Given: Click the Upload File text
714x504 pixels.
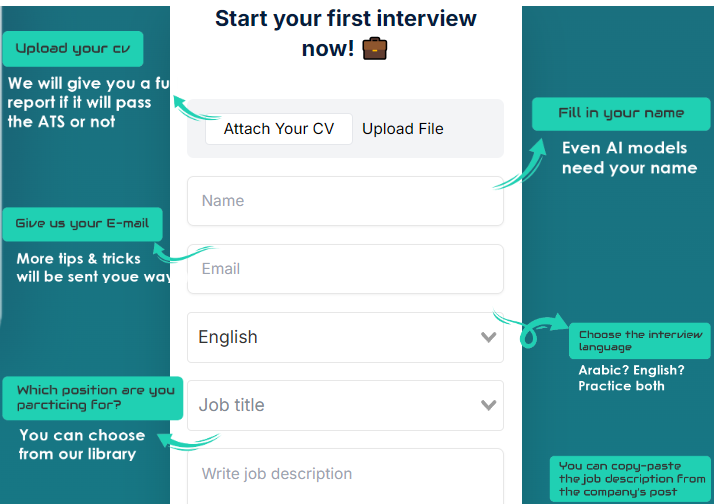Looking at the screenshot, I should (x=403, y=129).
